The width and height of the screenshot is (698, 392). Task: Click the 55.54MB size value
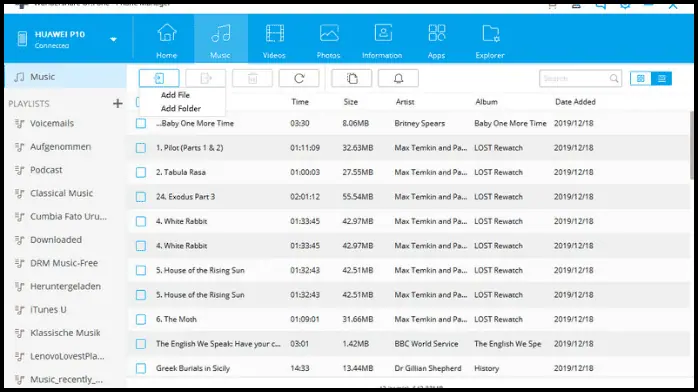(358, 197)
